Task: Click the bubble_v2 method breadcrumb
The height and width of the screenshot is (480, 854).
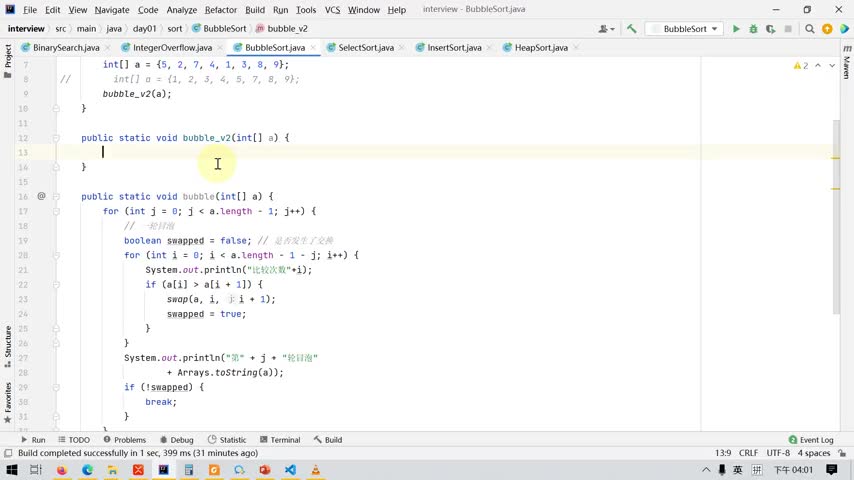Action: tap(282, 29)
